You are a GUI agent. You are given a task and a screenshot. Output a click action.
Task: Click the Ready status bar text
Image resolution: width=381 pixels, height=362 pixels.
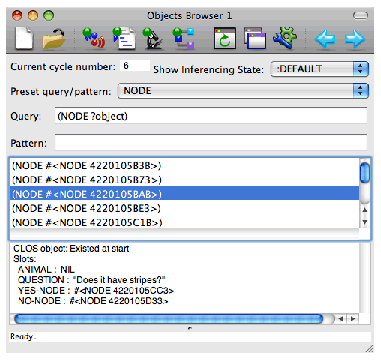pos(23,336)
